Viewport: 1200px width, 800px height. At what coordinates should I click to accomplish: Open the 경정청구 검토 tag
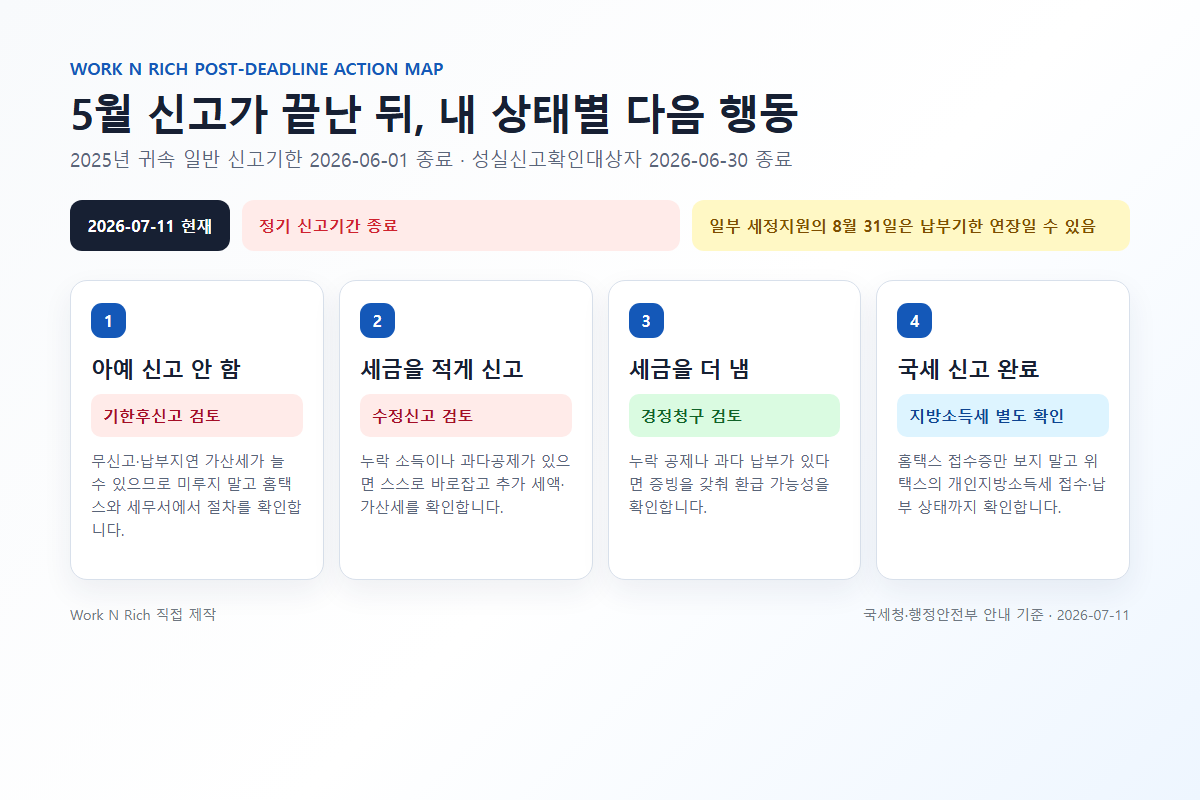[734, 416]
